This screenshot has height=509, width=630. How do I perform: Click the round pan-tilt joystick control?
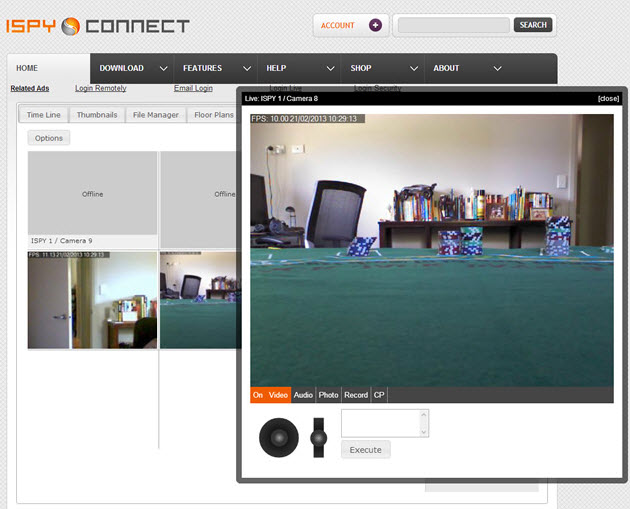(279, 437)
